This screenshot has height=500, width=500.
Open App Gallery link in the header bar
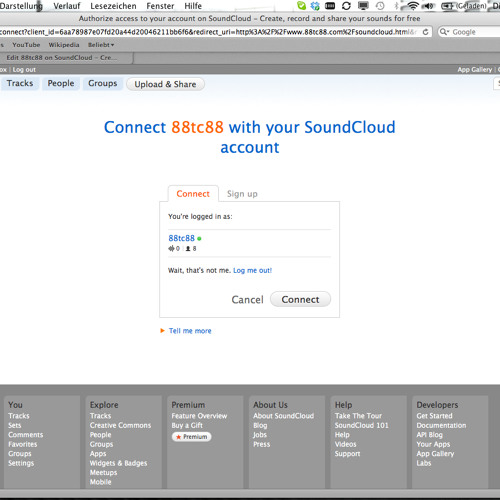coord(475,70)
